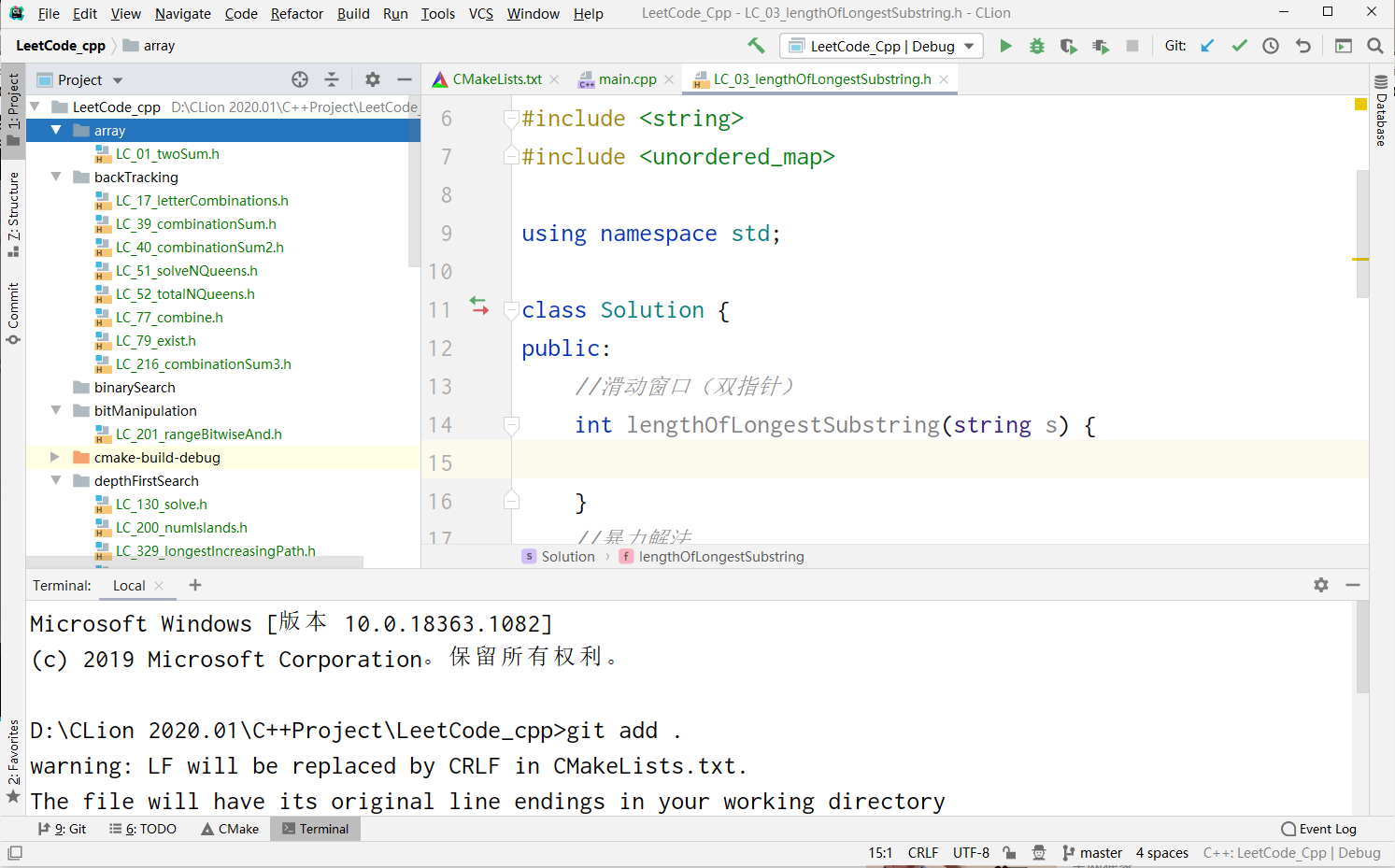Screen dimensions: 1395x868
Task: Hide the Project panel with minus icon
Action: tap(405, 79)
